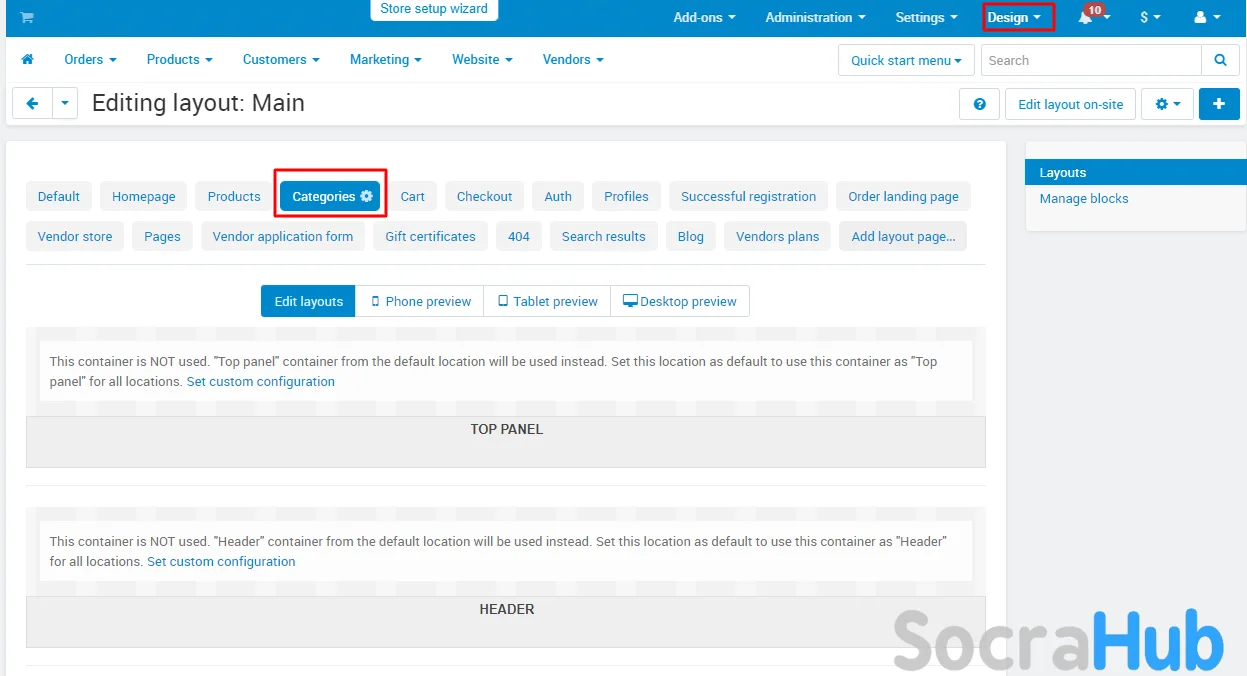Click the TOP PANEL container
This screenshot has width=1247, height=676.
tap(506, 442)
